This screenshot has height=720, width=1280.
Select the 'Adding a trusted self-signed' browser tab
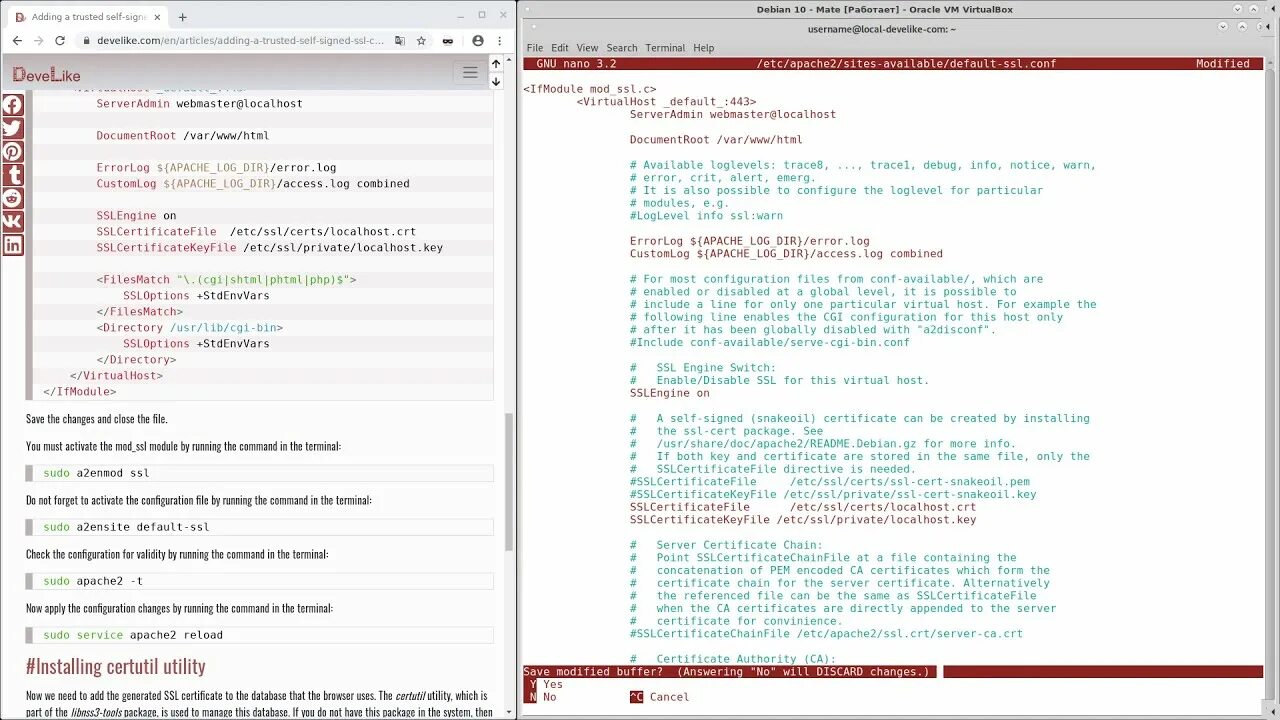[88, 17]
